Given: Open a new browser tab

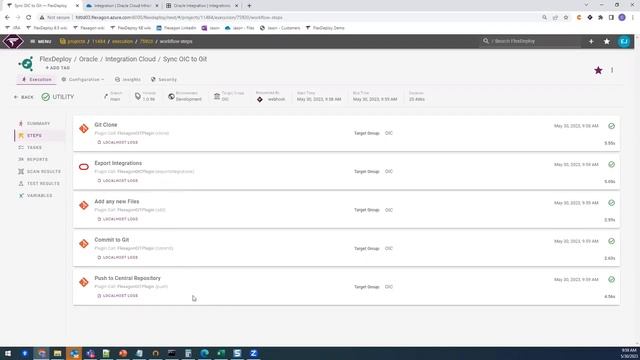Looking at the screenshot, I should point(249,6).
